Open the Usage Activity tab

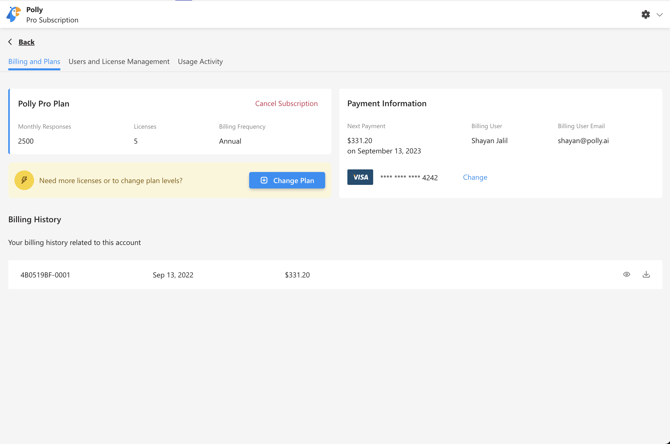pos(200,62)
